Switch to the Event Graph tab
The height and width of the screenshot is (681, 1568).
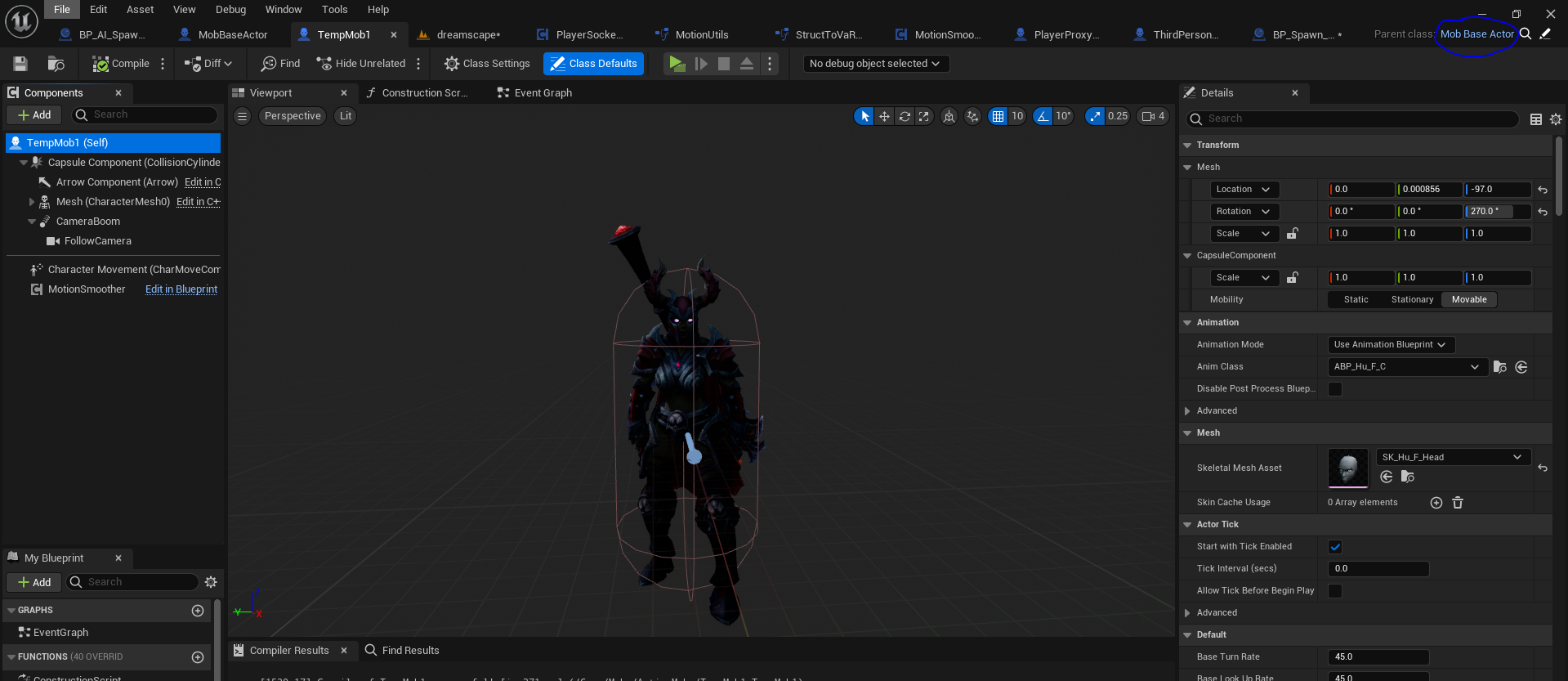point(534,93)
